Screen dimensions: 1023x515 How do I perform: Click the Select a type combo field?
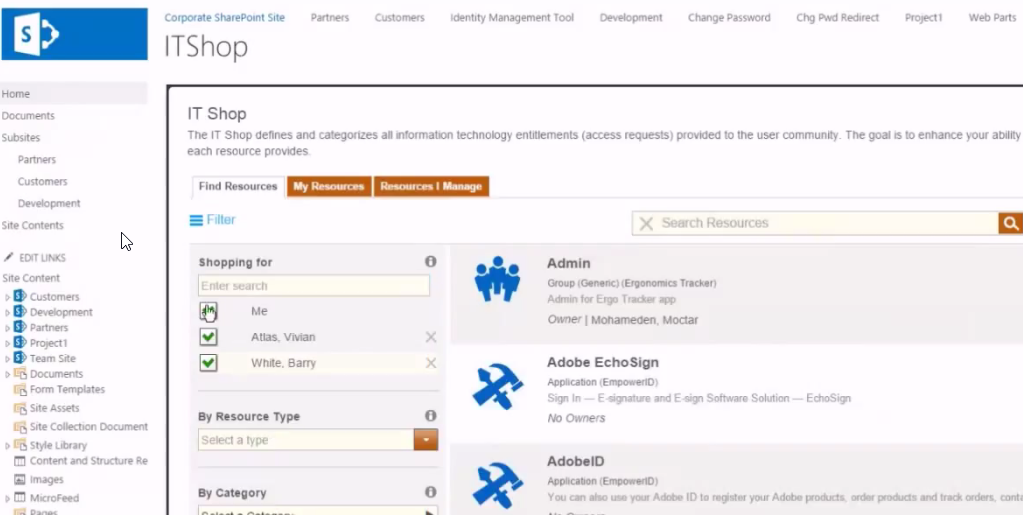(306, 440)
